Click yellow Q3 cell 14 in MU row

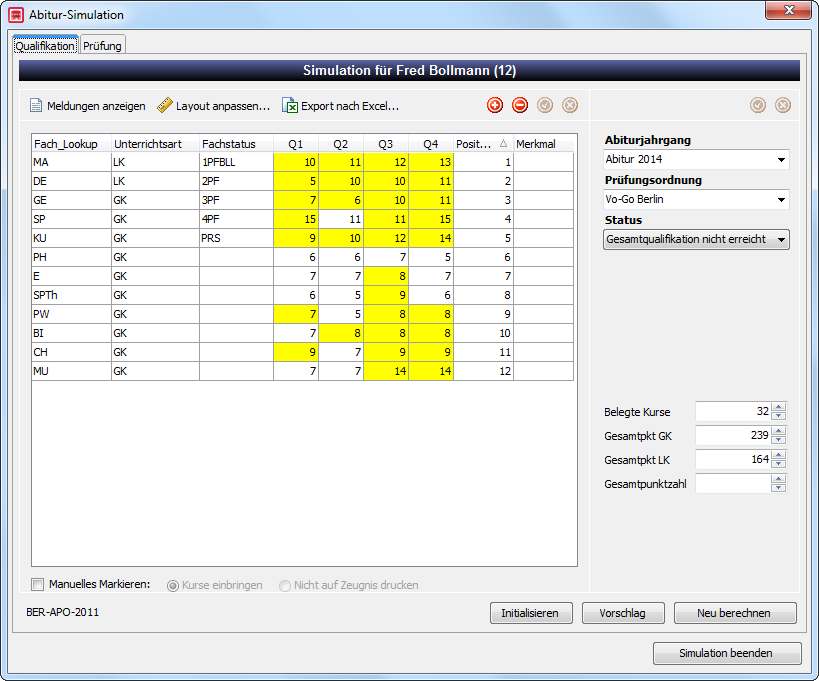385,371
